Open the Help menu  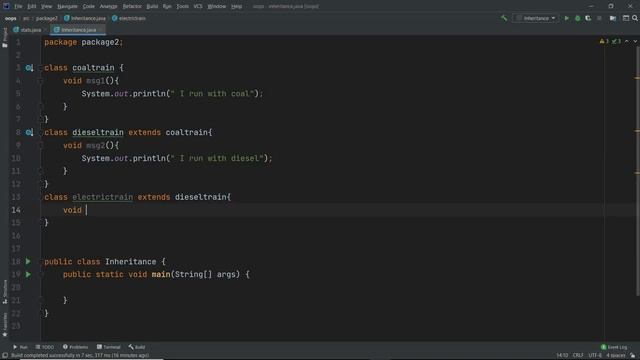pos(236,7)
